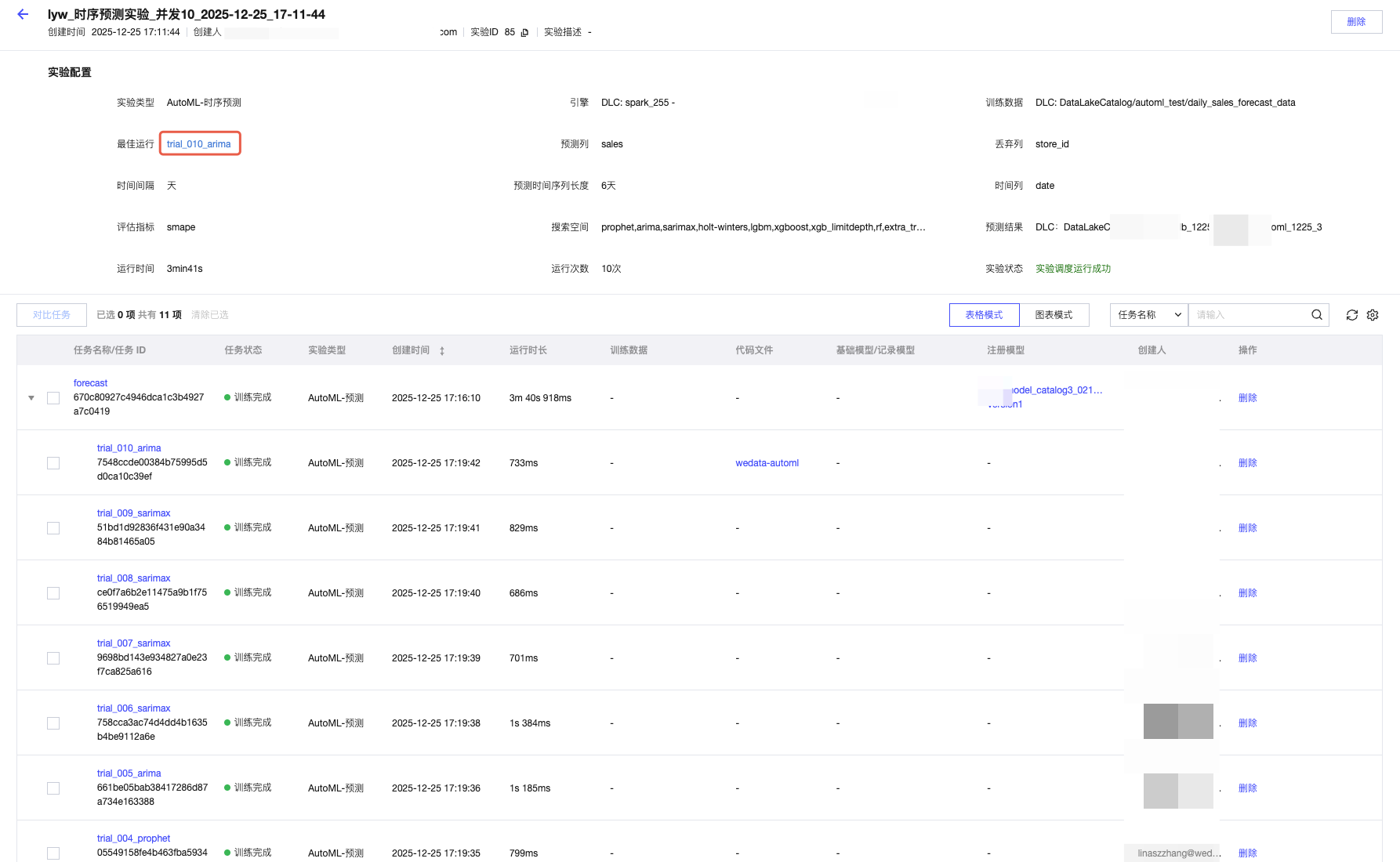Viewport: 1400px width, 862px height.
Task: Open trial_006_sarimax task details
Action: pos(133,708)
